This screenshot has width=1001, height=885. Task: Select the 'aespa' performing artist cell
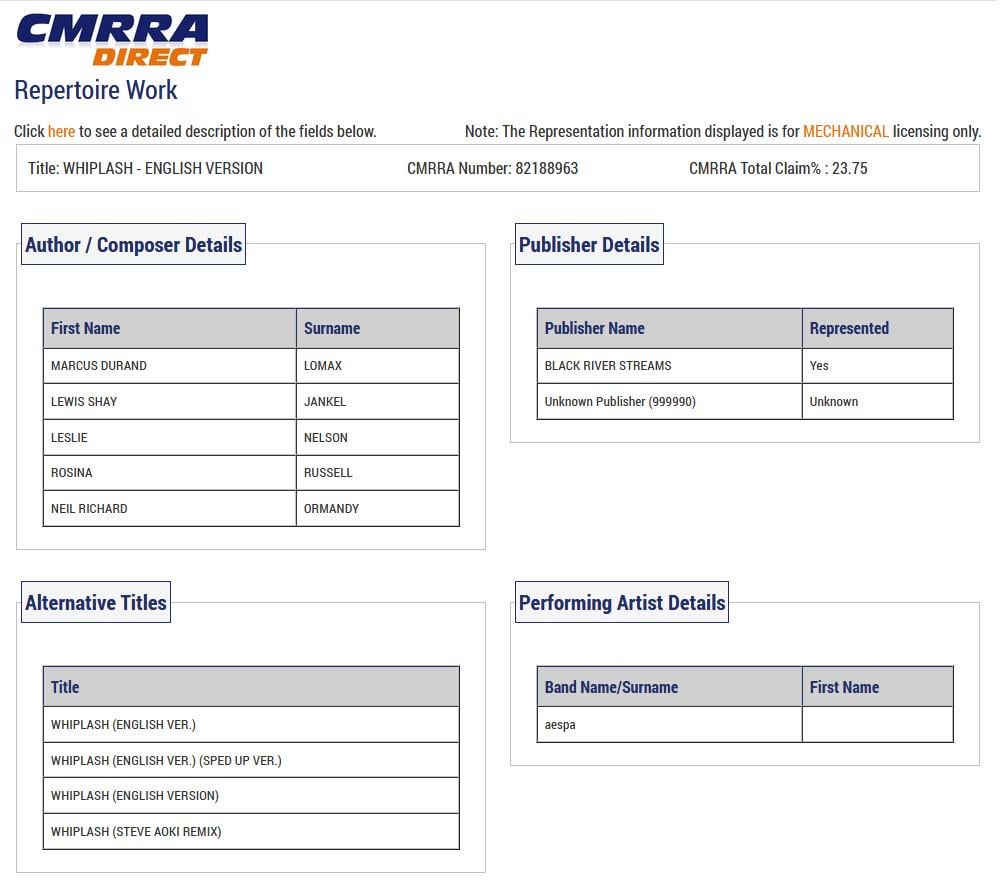pos(670,725)
